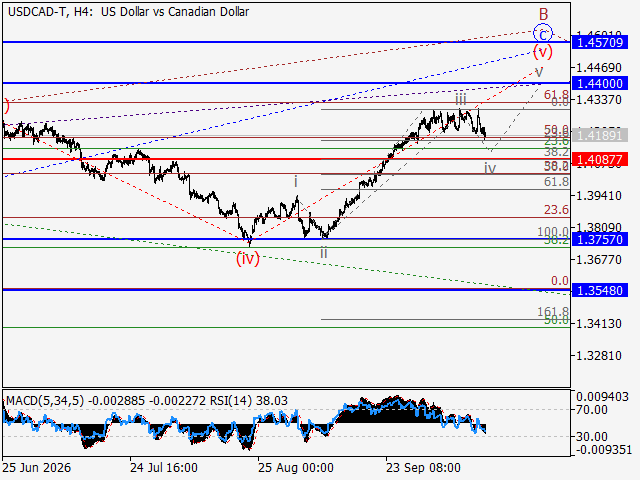Click the 24 Jul 16:00 date label

click(164, 468)
